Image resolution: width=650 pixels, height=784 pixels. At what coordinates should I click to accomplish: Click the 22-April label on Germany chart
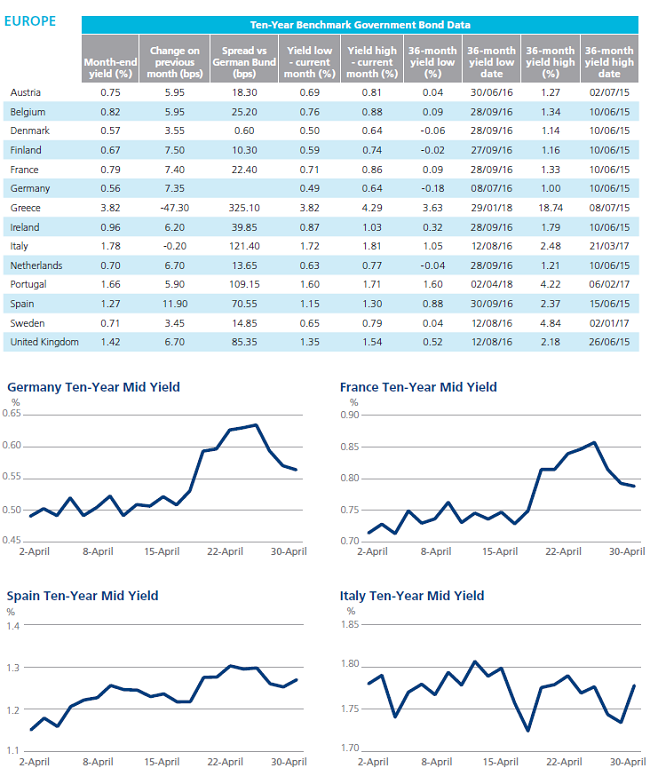[225, 552]
